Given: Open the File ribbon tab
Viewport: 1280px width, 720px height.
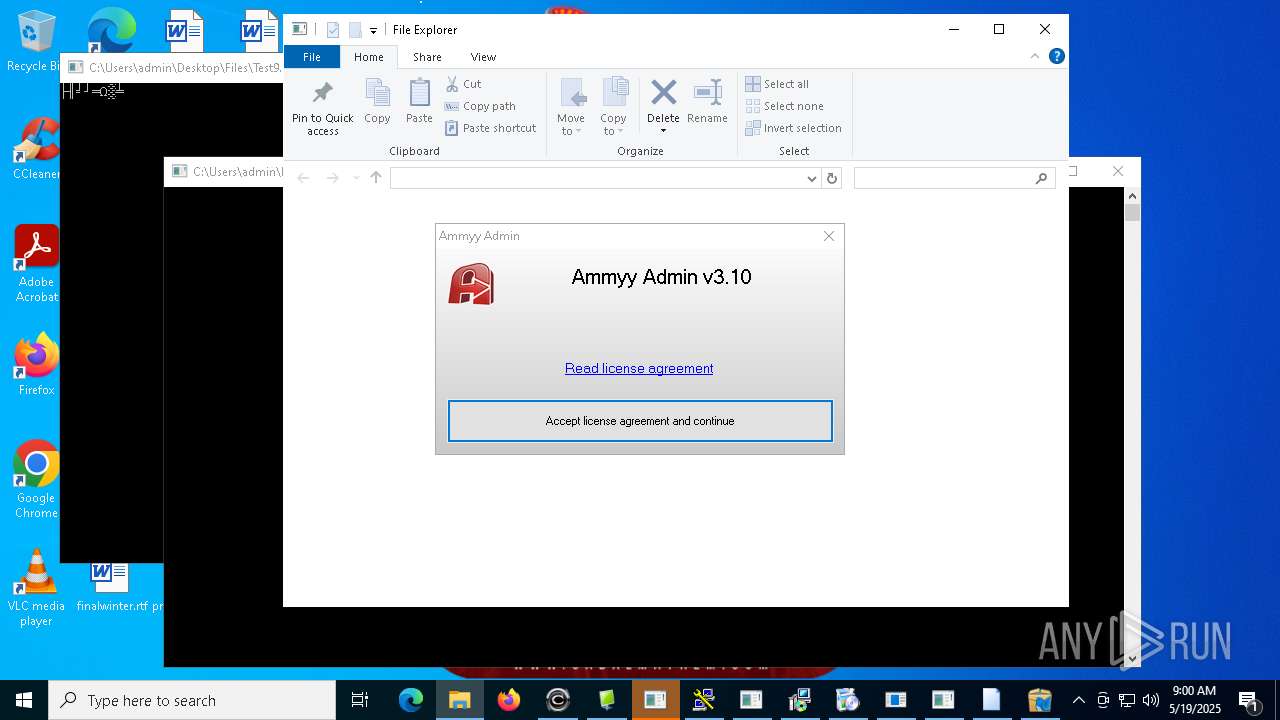Looking at the screenshot, I should tap(312, 57).
